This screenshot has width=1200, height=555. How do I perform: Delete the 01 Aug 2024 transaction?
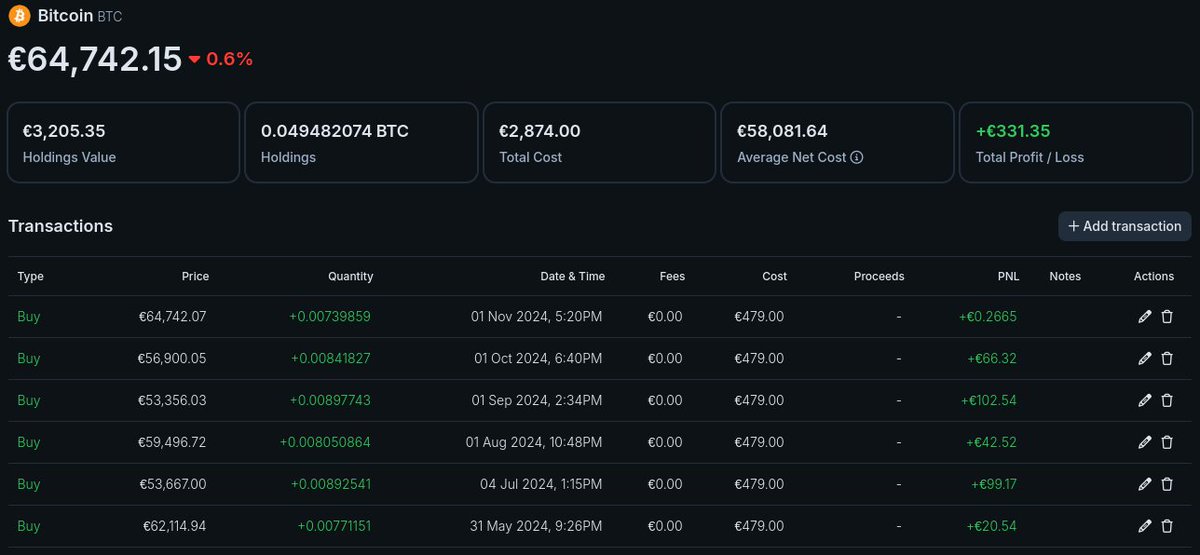[x=1167, y=443]
